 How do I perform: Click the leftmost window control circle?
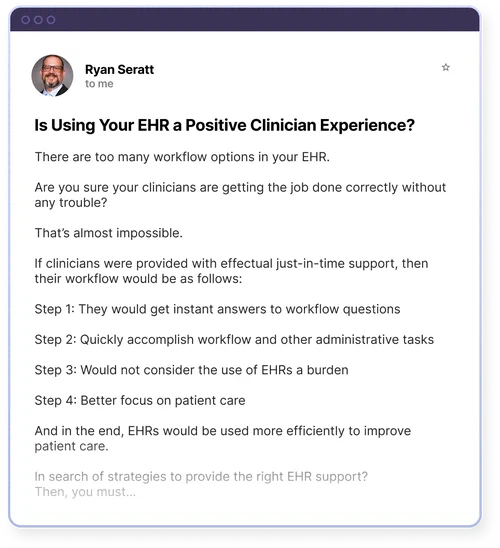pos(26,20)
